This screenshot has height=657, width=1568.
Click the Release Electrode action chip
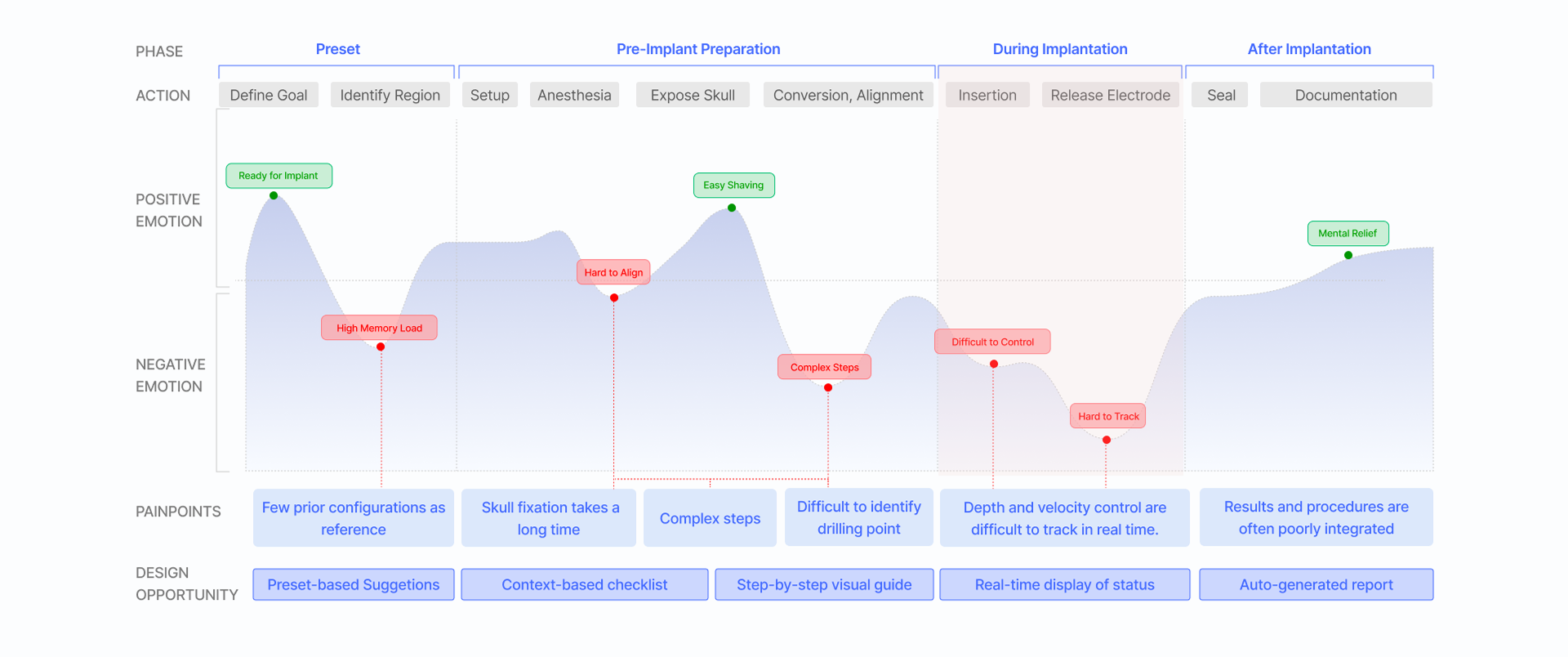1110,95
